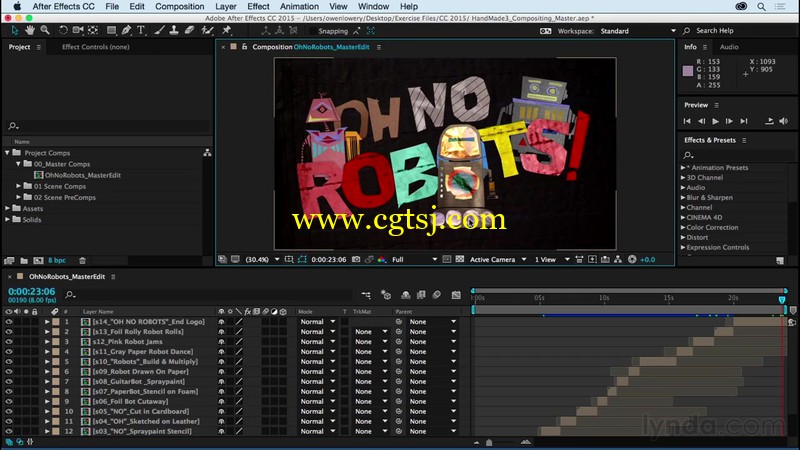800x450 pixels.
Task: Jump to first frame in Preview
Action: click(687, 121)
